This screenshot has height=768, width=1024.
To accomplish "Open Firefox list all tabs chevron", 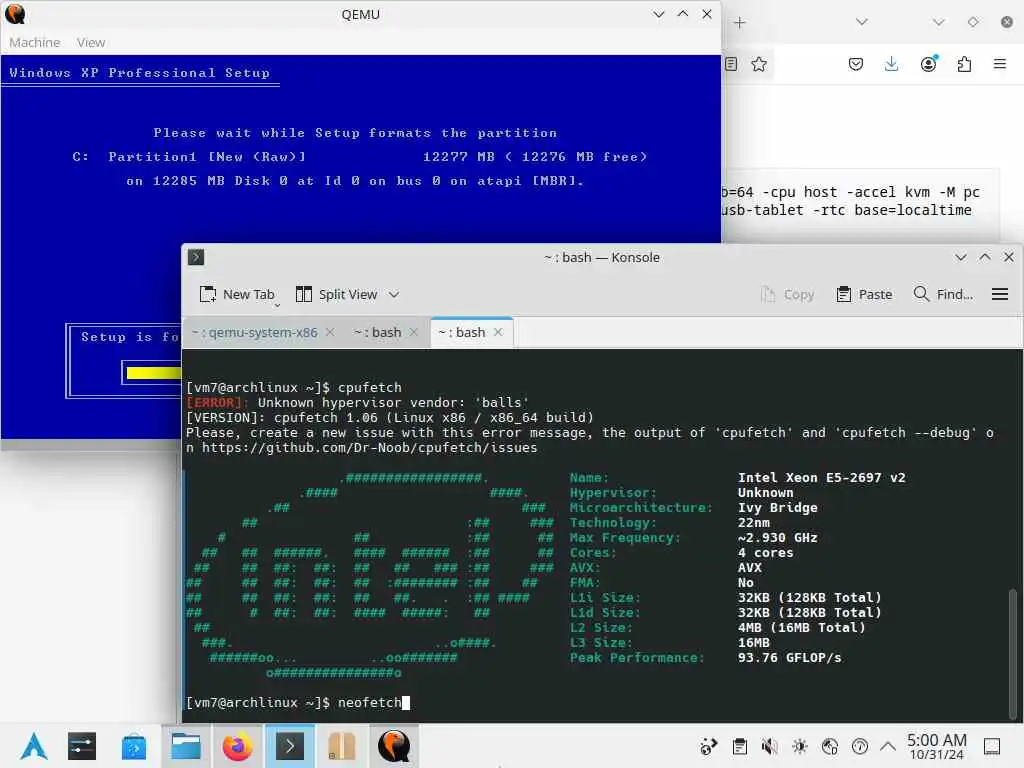I will click(862, 22).
